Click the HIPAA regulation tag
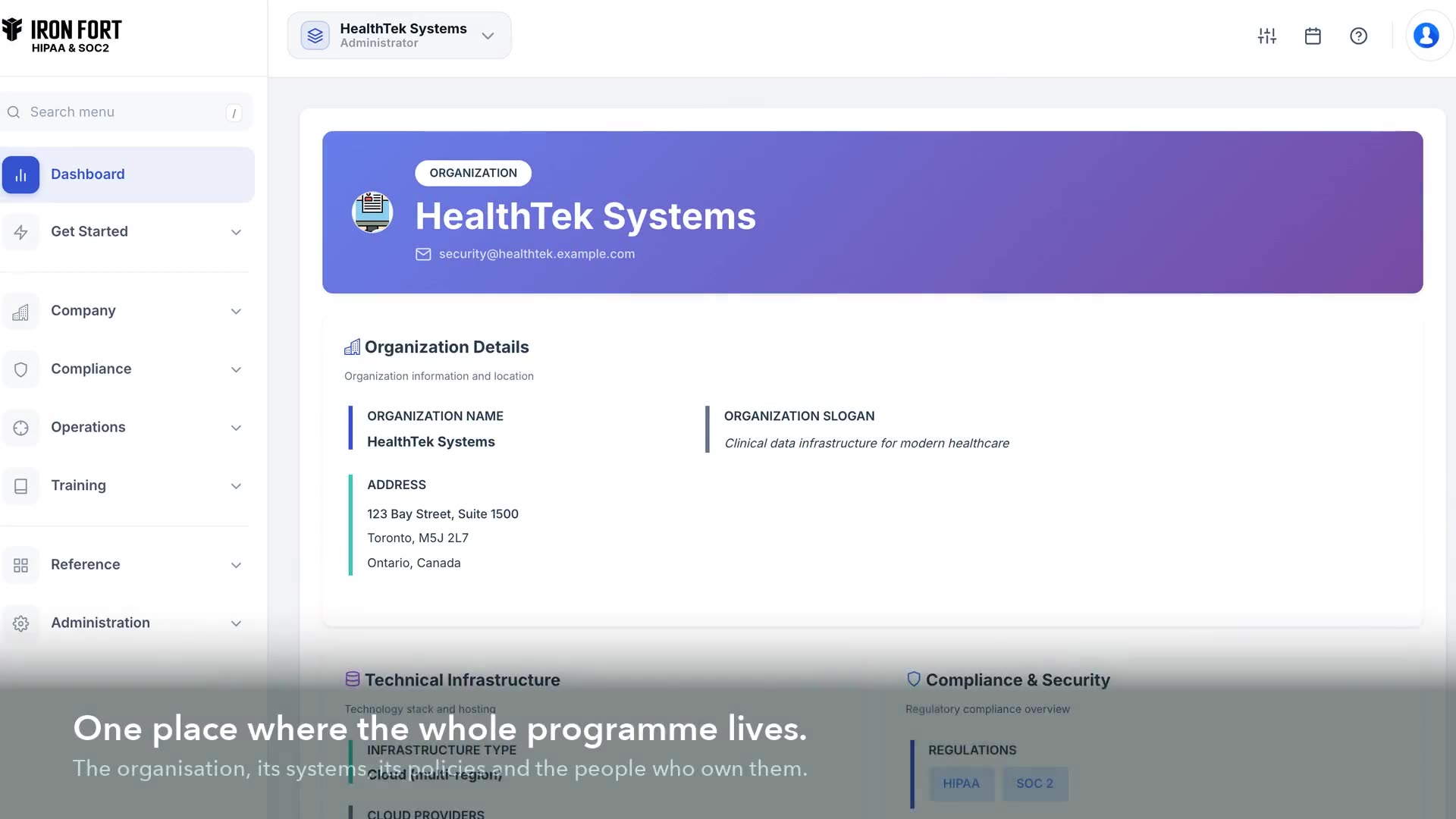 (961, 783)
